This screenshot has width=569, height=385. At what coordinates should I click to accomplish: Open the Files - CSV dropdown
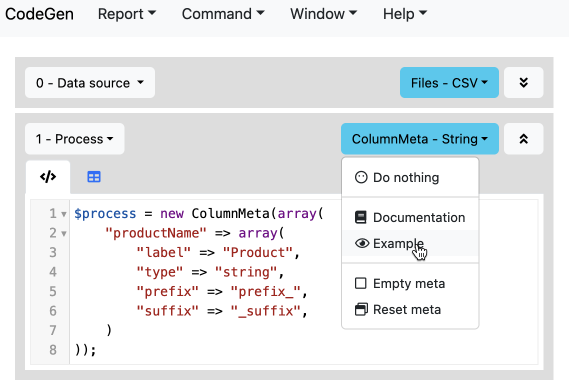[449, 83]
